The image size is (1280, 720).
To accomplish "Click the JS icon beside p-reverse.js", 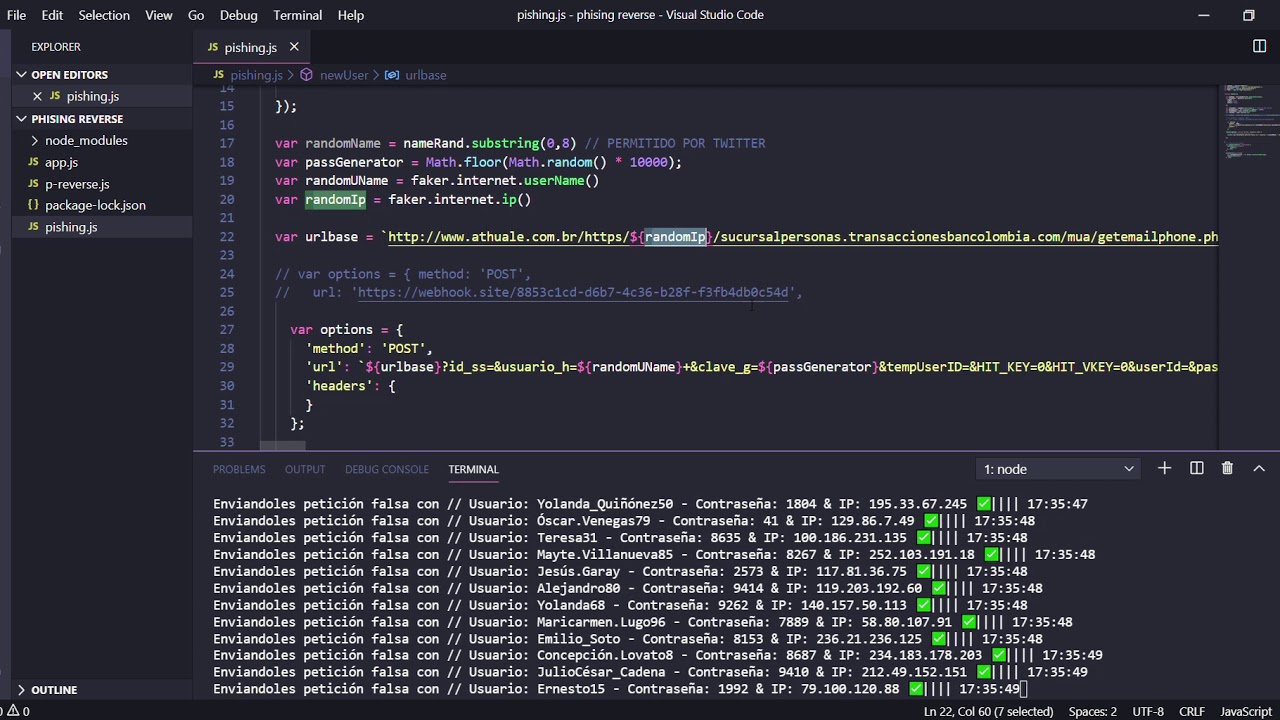I will [x=33, y=184].
